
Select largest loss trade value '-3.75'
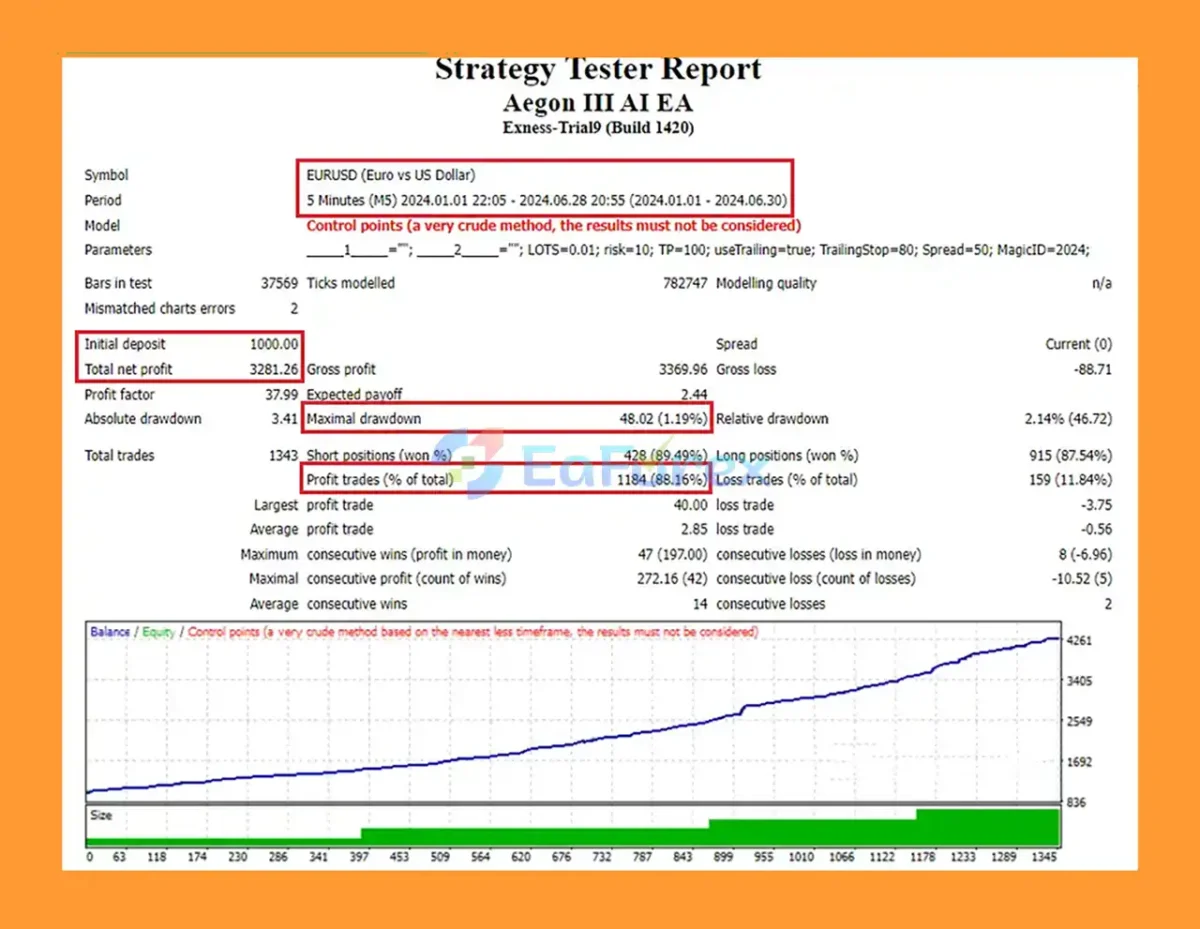pyautogui.click(x=1096, y=505)
